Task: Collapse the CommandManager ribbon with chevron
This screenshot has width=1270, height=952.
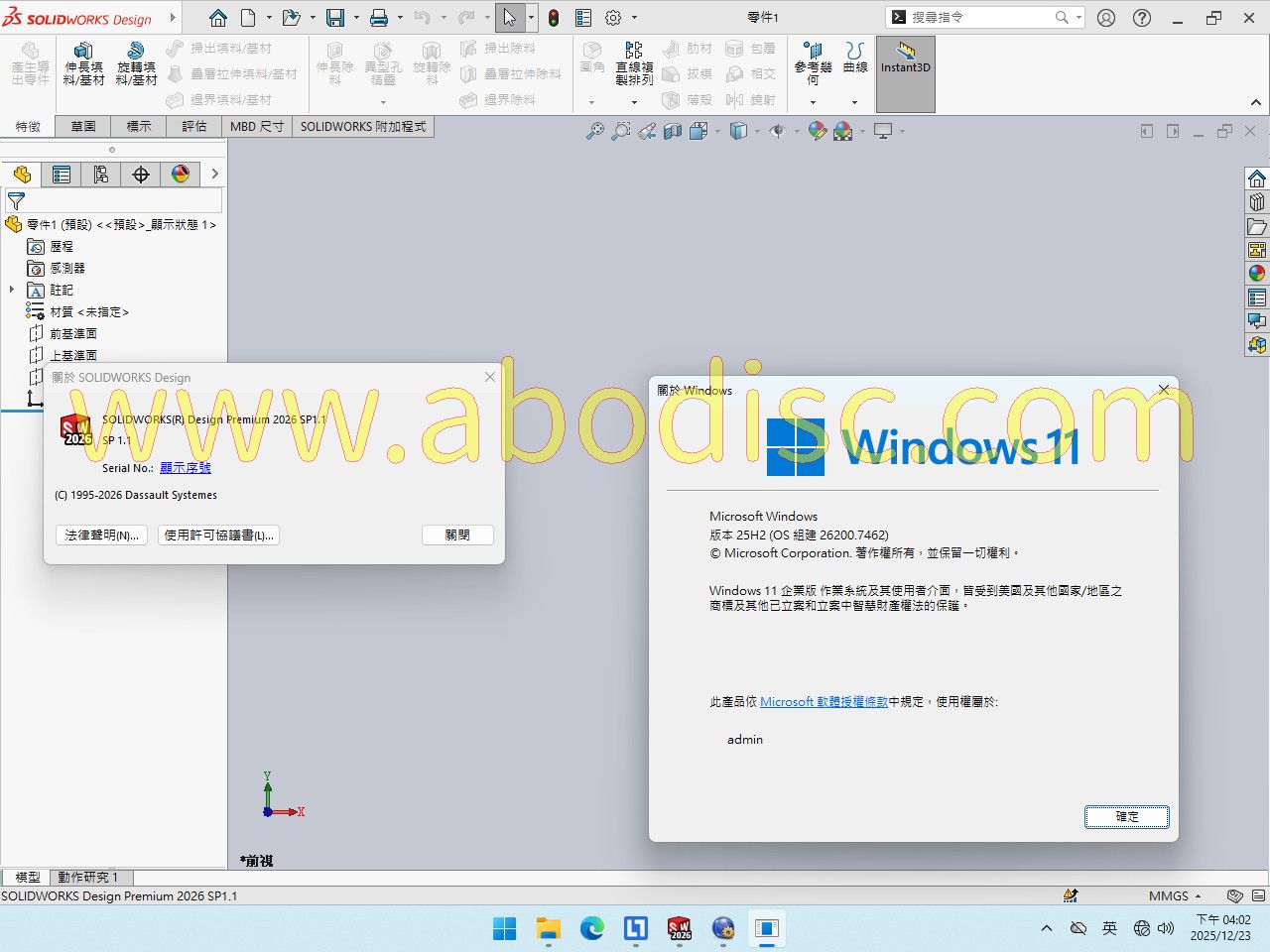Action: (x=1255, y=102)
